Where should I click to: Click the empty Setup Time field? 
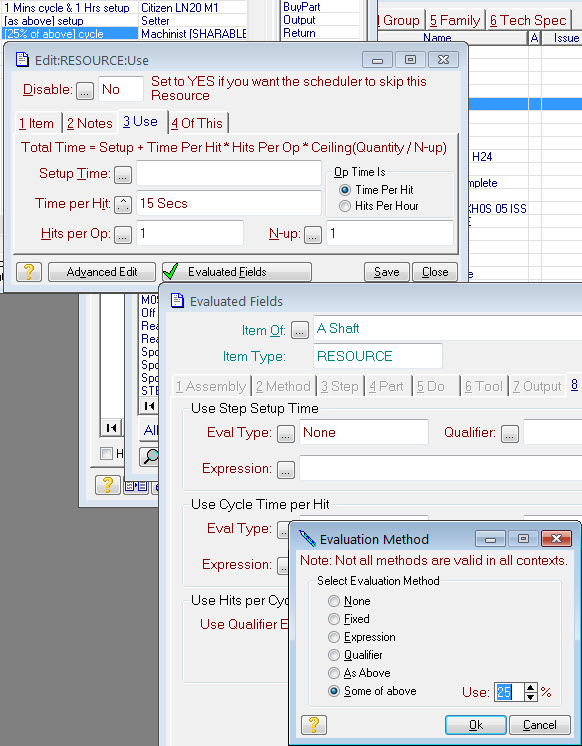[x=228, y=173]
